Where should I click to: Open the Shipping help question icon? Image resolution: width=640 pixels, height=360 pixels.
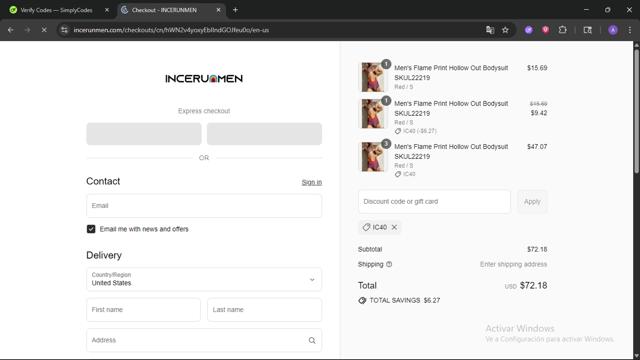pos(389,264)
